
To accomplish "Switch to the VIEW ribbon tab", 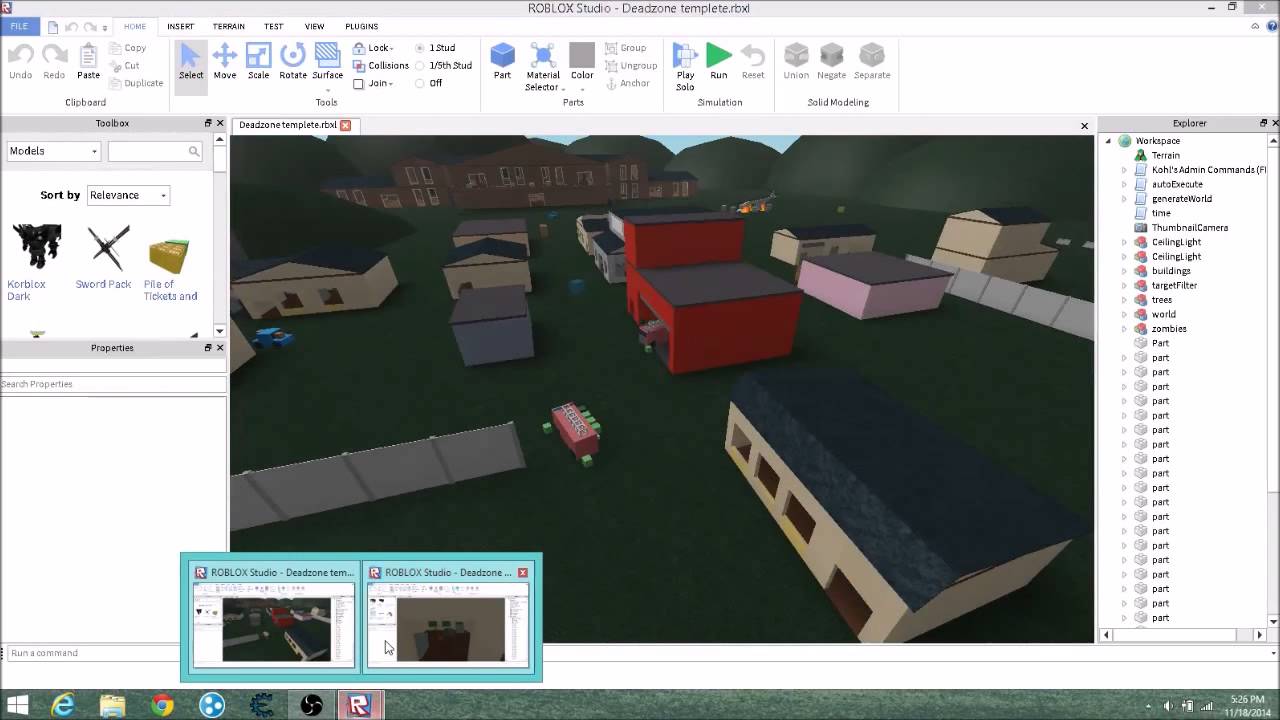I will (x=314, y=26).
